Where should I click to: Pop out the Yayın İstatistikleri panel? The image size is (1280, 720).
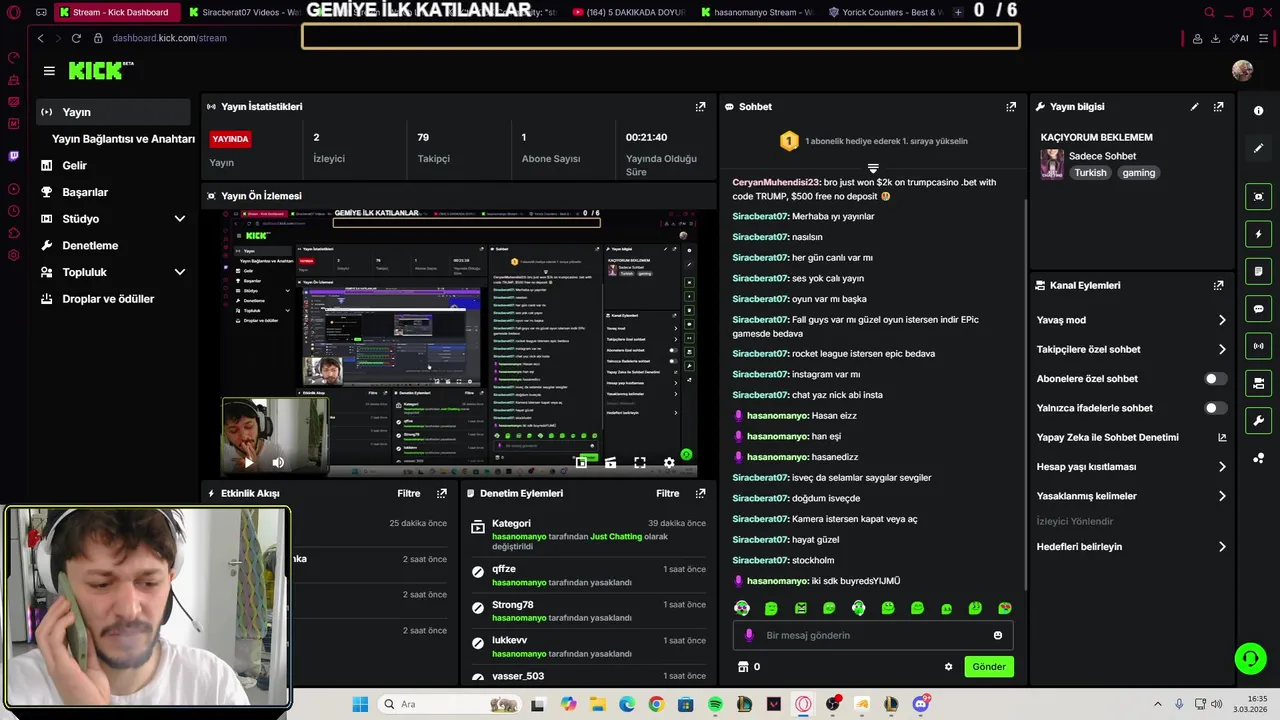[700, 106]
